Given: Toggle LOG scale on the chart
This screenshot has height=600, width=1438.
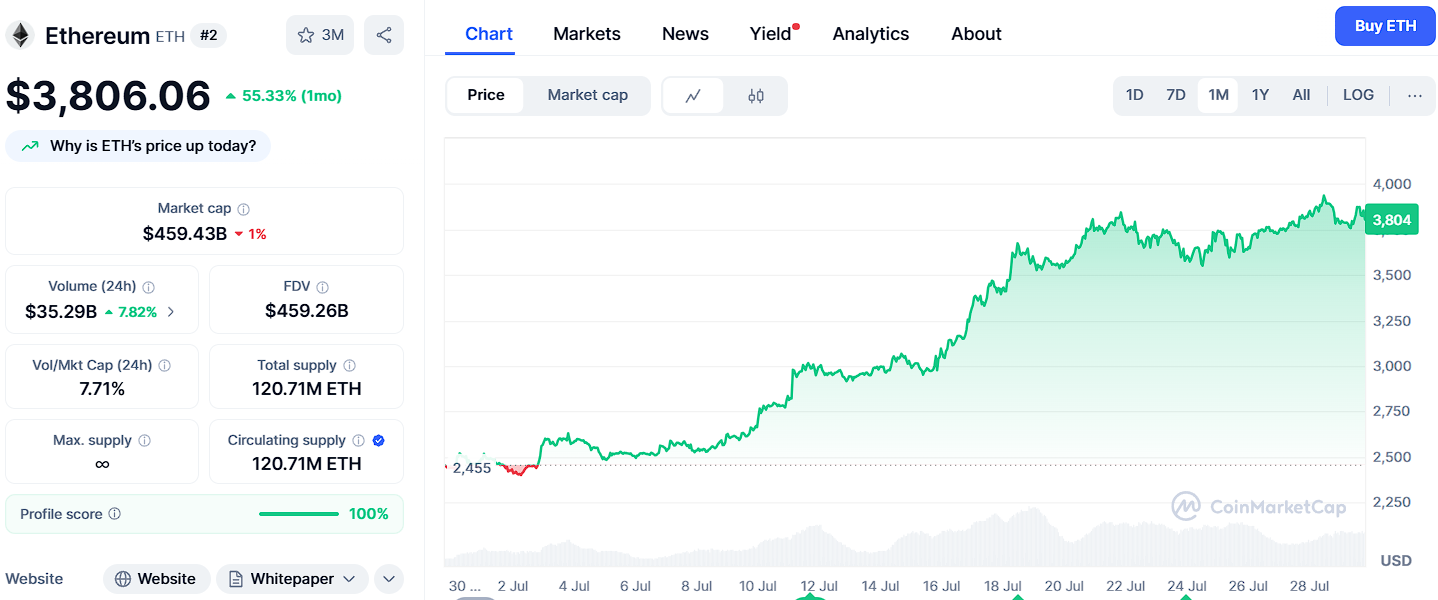Looking at the screenshot, I should click(1357, 94).
